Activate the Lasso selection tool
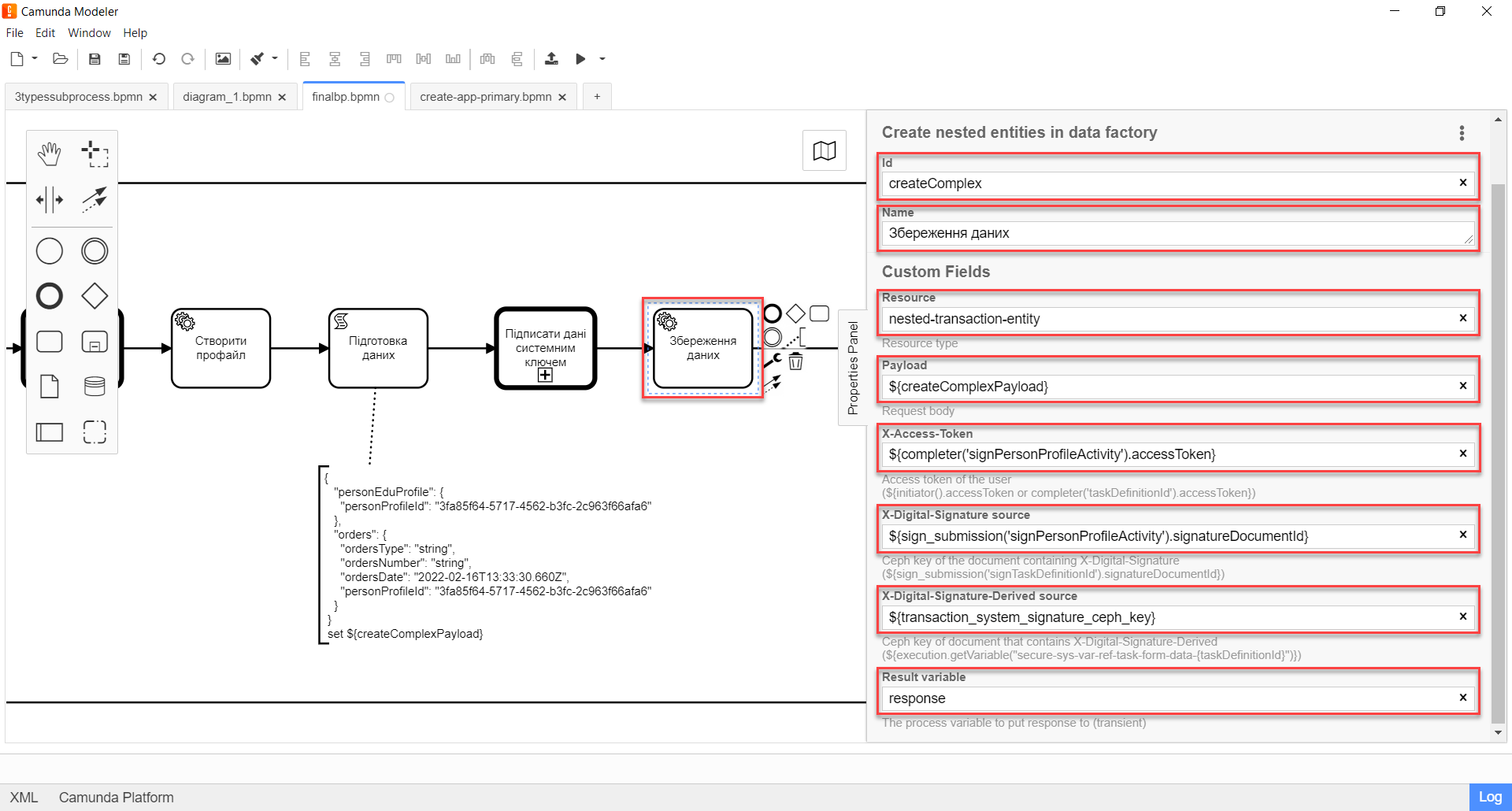Image resolution: width=1512 pixels, height=811 pixels. coord(94,154)
